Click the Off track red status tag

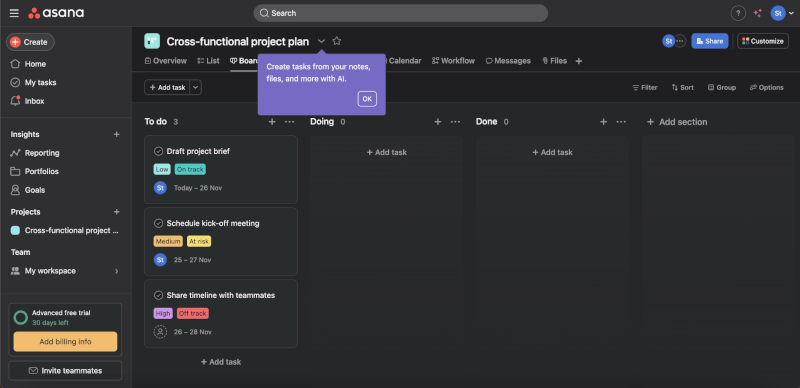pyautogui.click(x=193, y=313)
